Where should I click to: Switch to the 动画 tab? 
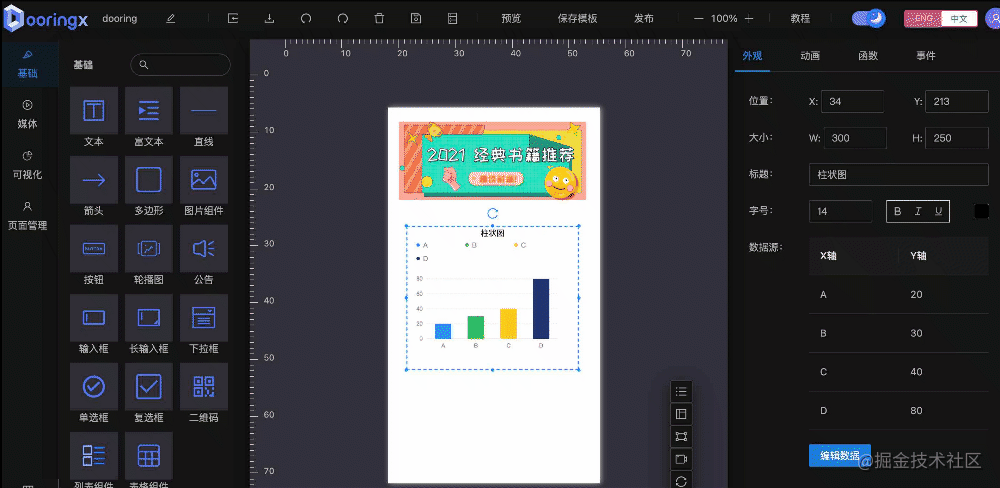(x=810, y=56)
